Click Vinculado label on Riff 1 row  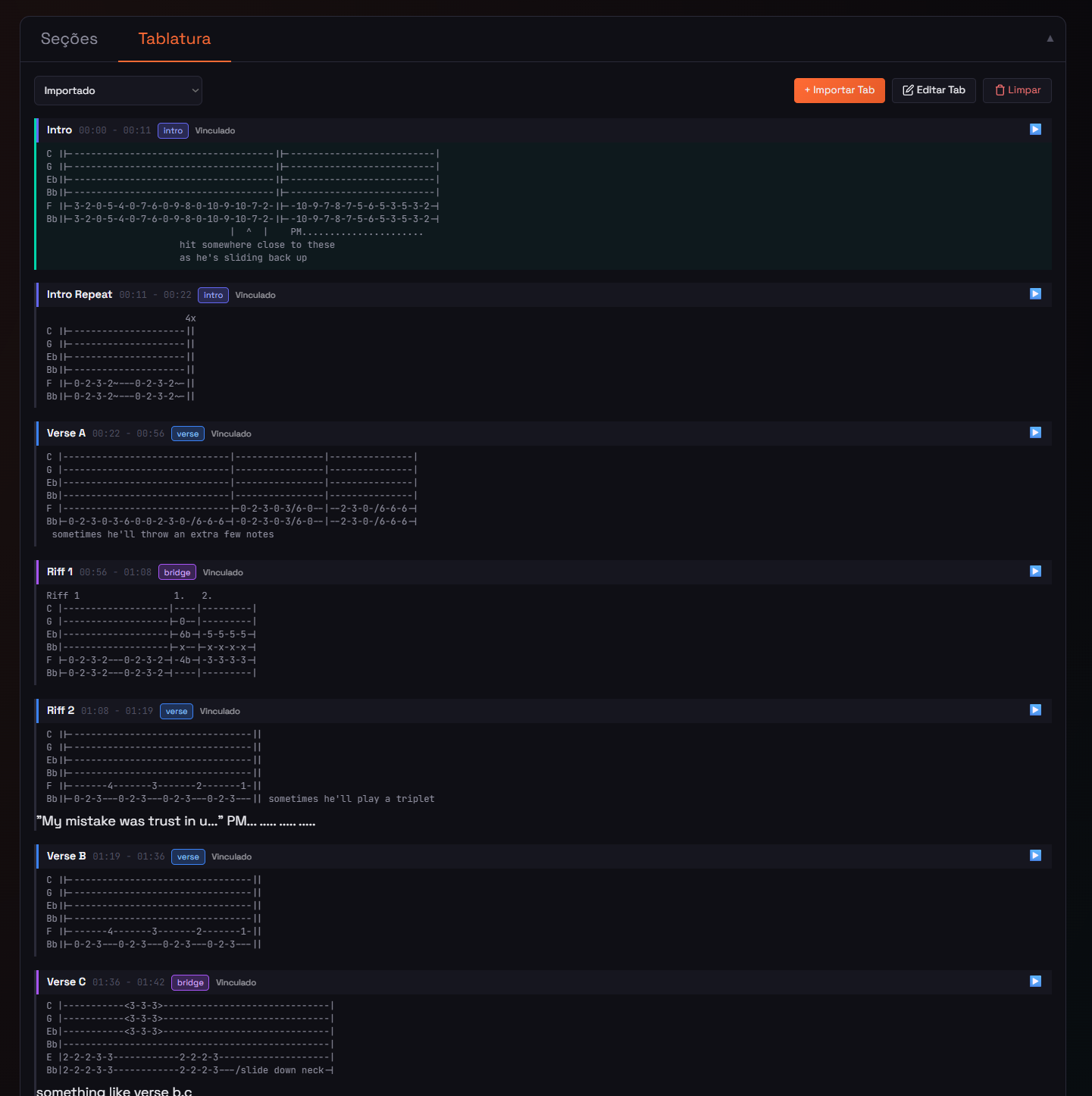coord(223,572)
